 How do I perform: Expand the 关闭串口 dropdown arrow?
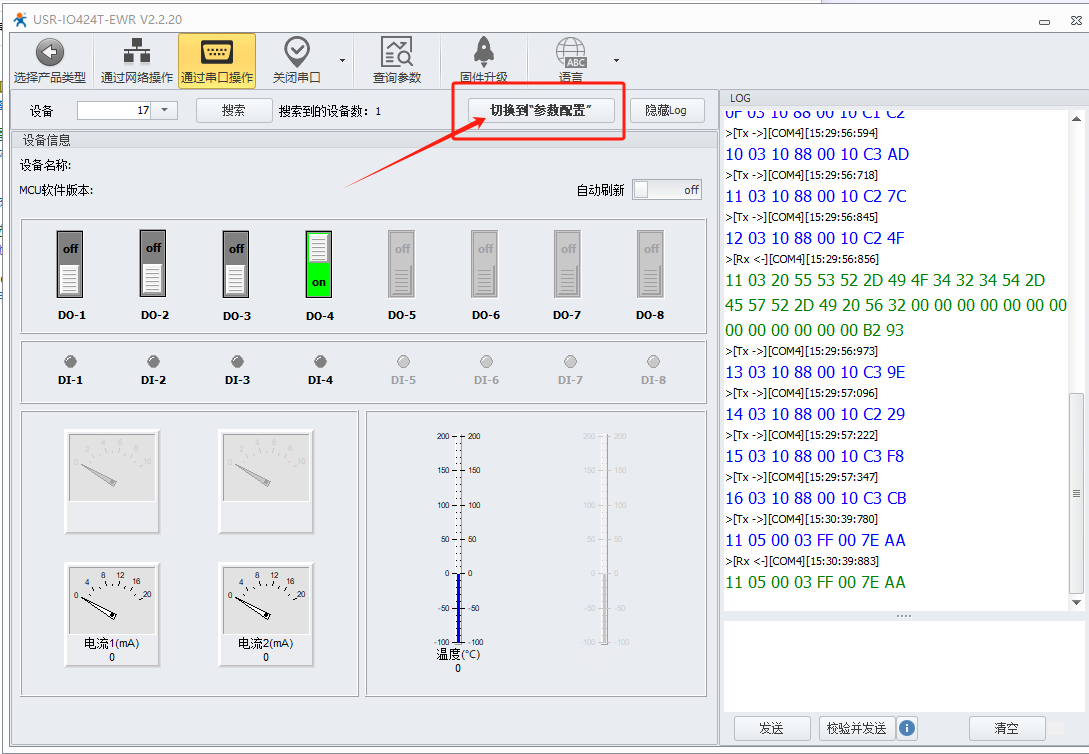coord(342,60)
